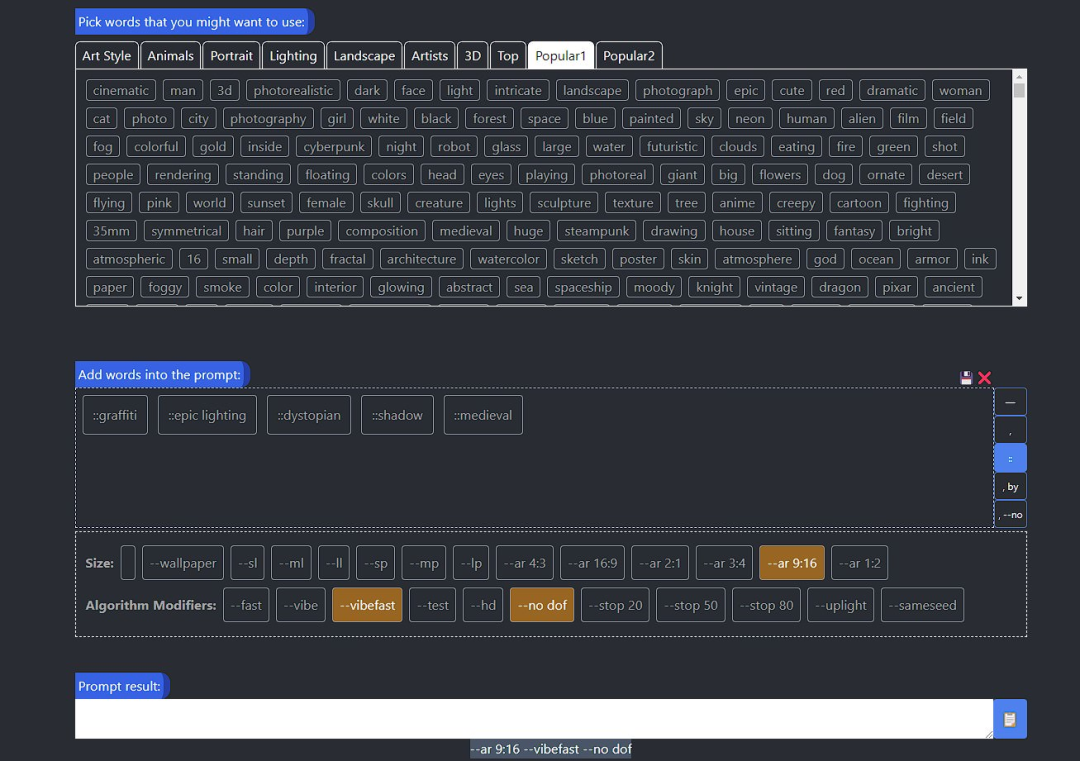The width and height of the screenshot is (1080, 761).
Task: Click the red X clear prompt icon
Action: coord(984,378)
